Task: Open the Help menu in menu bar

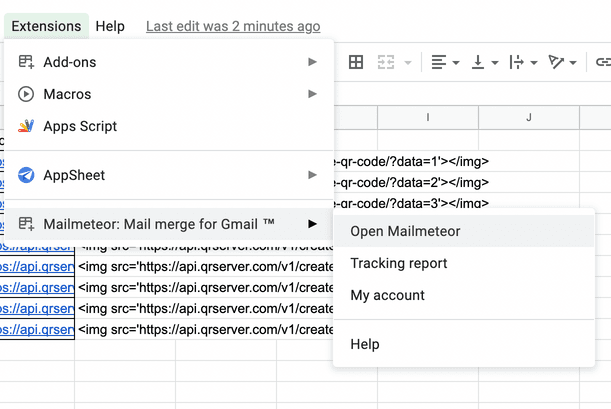Action: click(110, 26)
